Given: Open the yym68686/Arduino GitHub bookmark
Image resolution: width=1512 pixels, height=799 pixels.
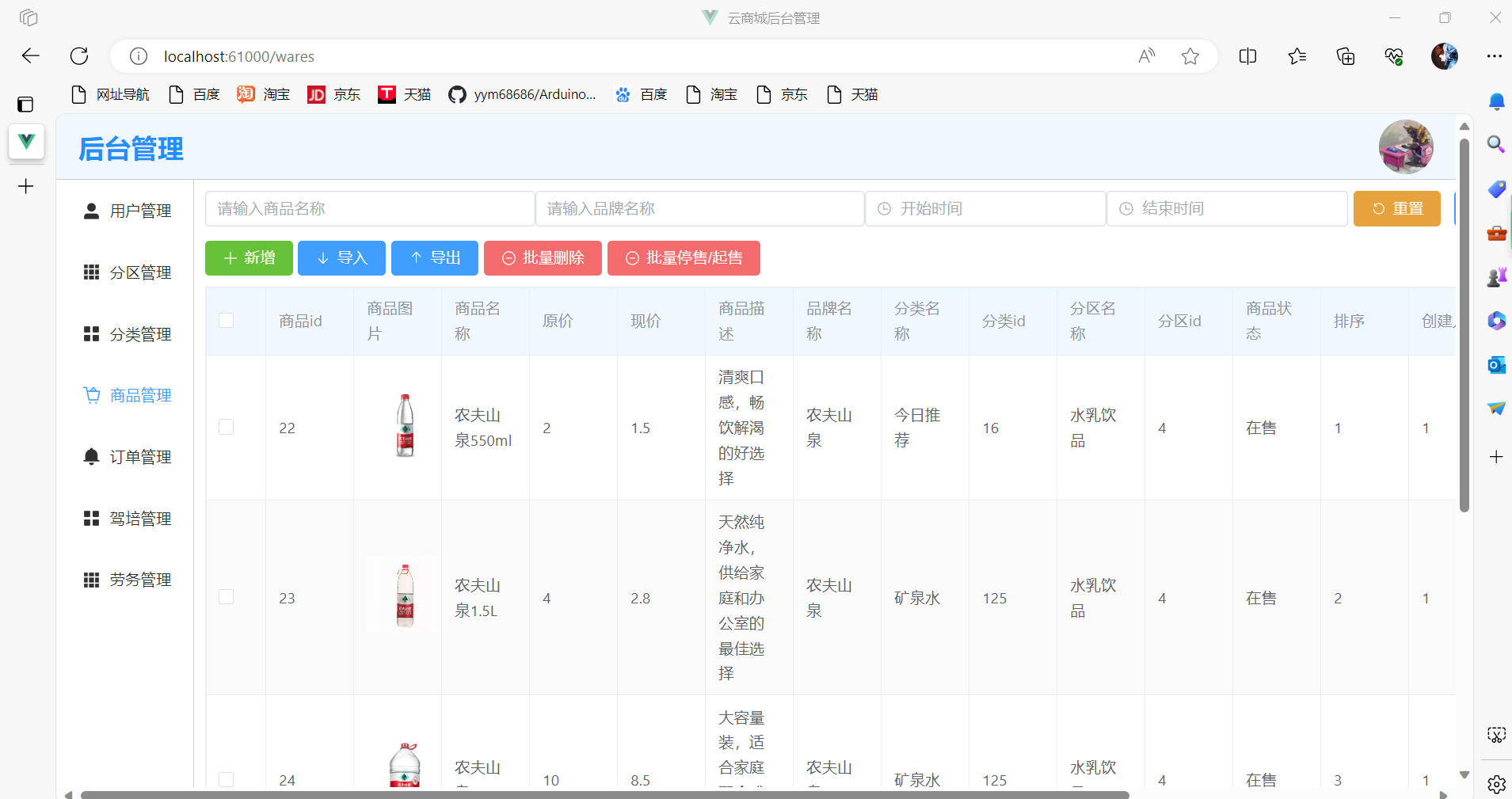Looking at the screenshot, I should click(x=522, y=95).
